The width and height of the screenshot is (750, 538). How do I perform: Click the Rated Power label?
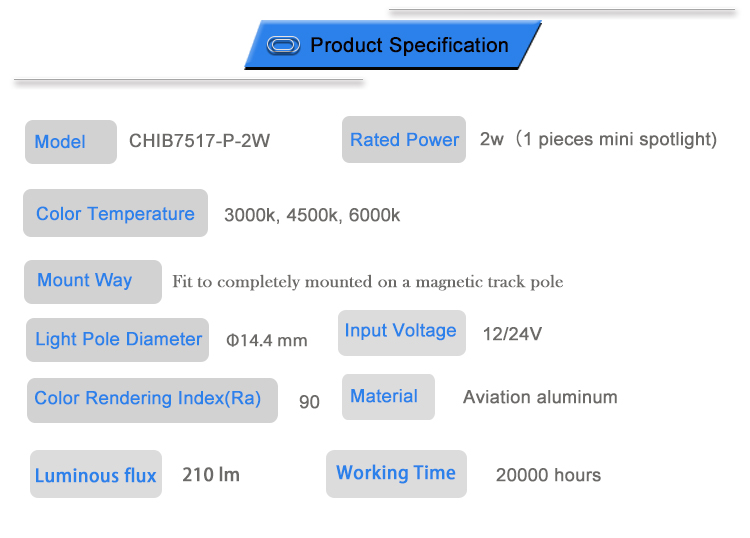[x=404, y=140]
